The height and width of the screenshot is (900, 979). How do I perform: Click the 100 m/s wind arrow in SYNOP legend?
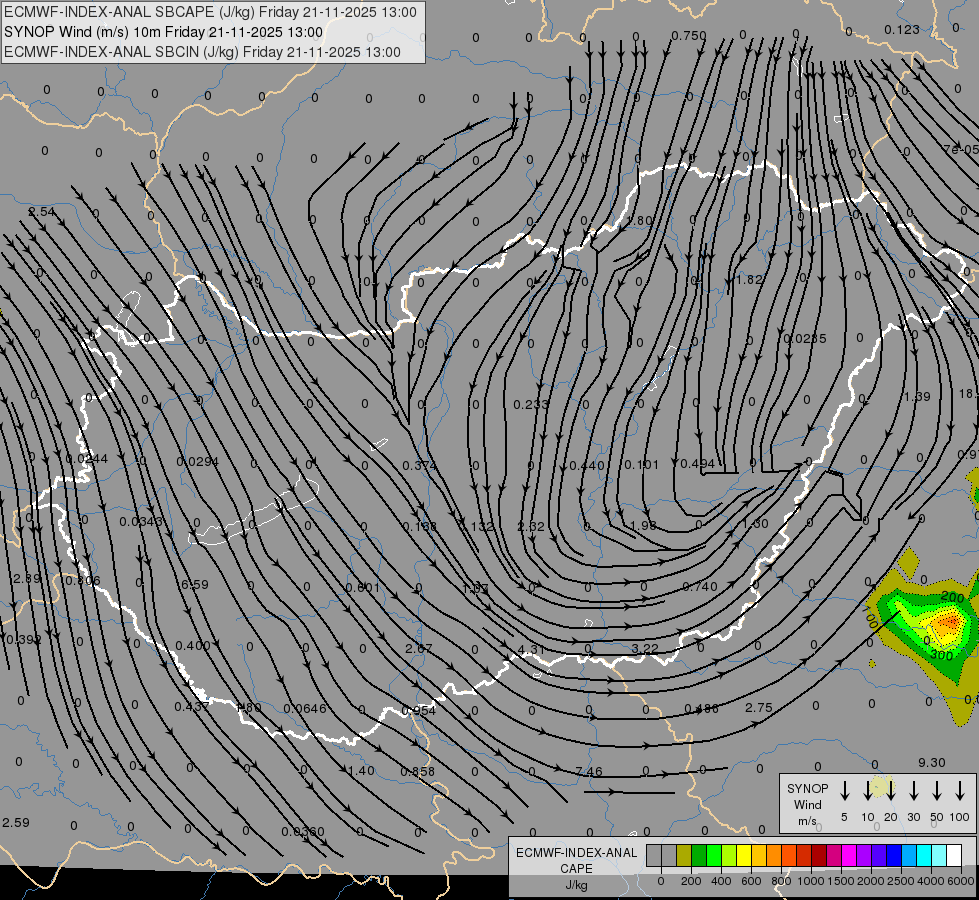[960, 791]
